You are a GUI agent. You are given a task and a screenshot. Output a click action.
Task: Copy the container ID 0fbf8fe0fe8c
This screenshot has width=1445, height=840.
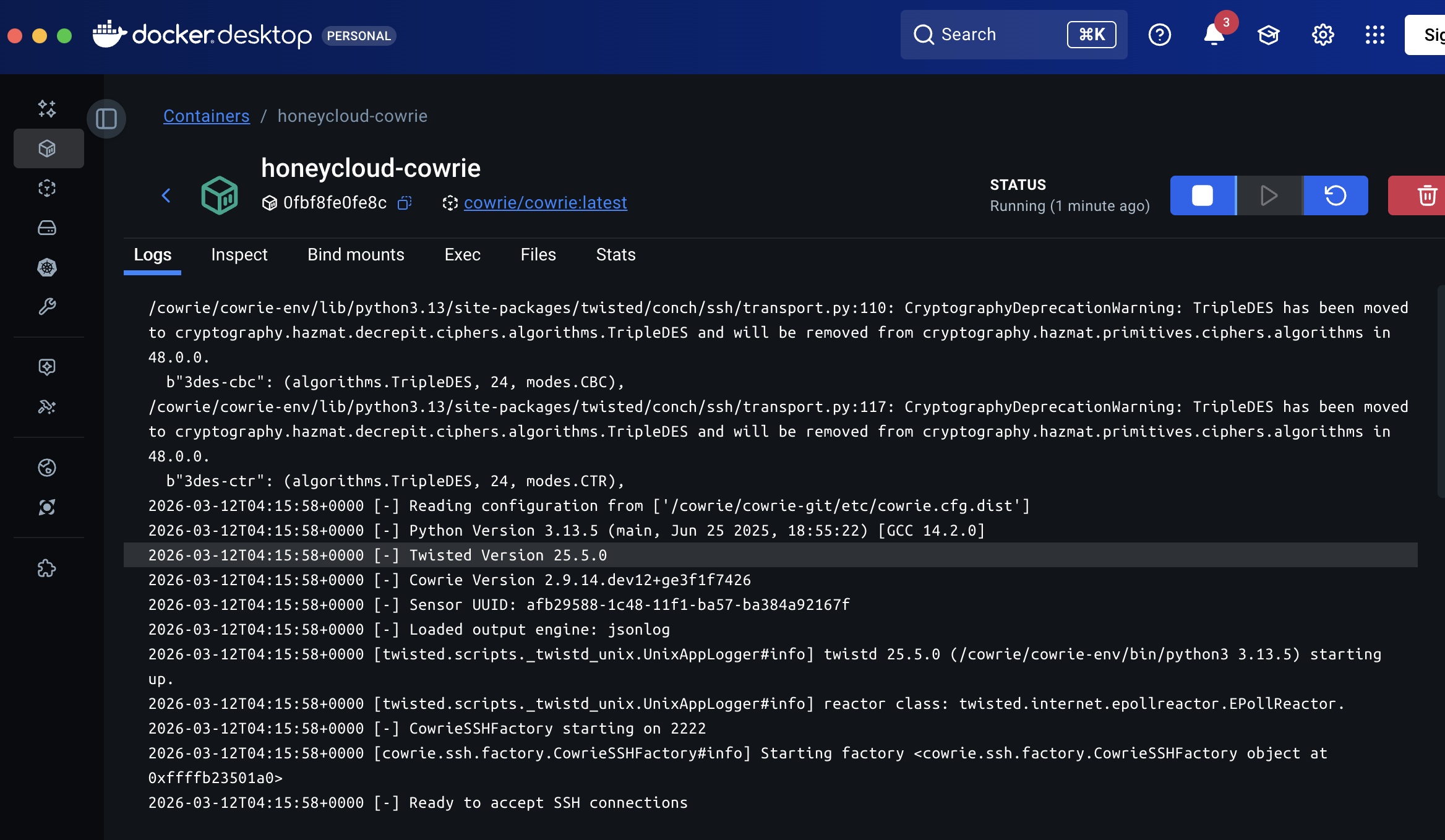point(405,203)
